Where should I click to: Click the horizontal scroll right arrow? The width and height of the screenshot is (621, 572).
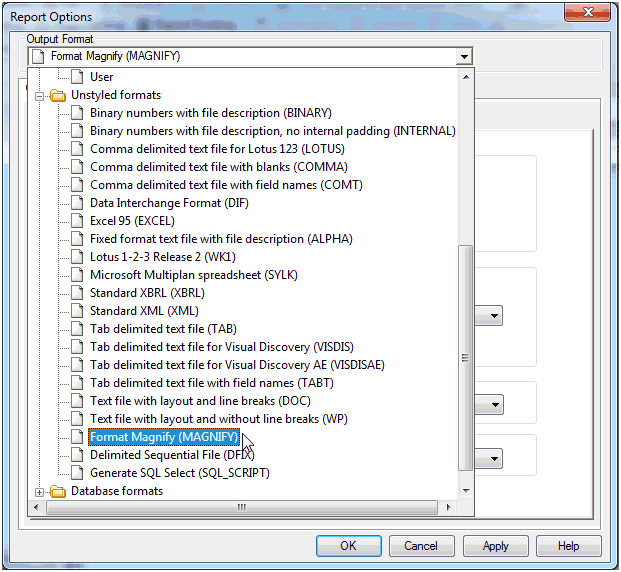[449, 507]
